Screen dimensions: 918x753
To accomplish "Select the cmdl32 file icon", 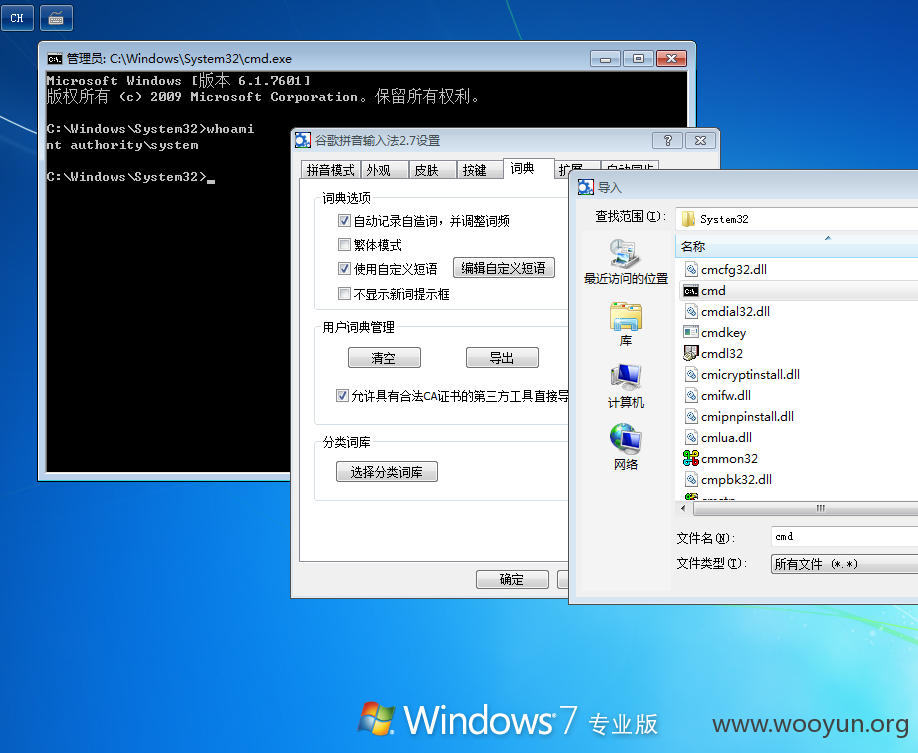I will pos(691,353).
